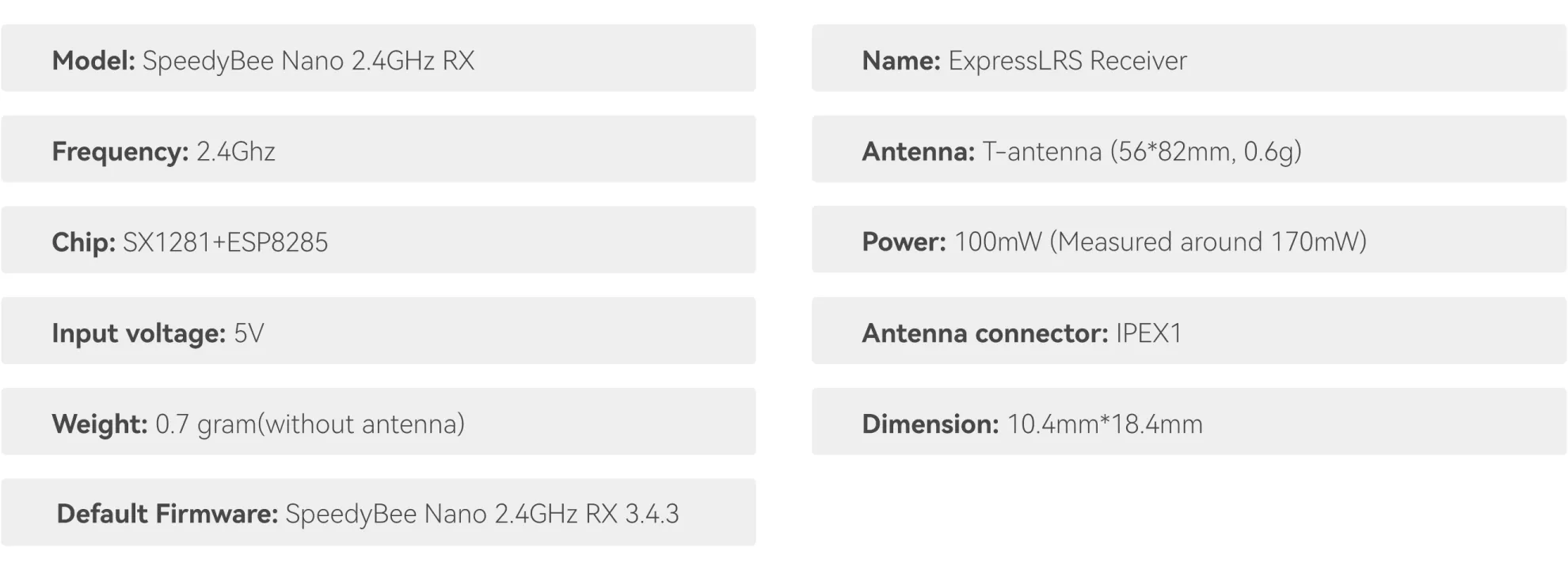Click the "5V" input voltage value
Screen dimensions: 1568x566
click(249, 333)
